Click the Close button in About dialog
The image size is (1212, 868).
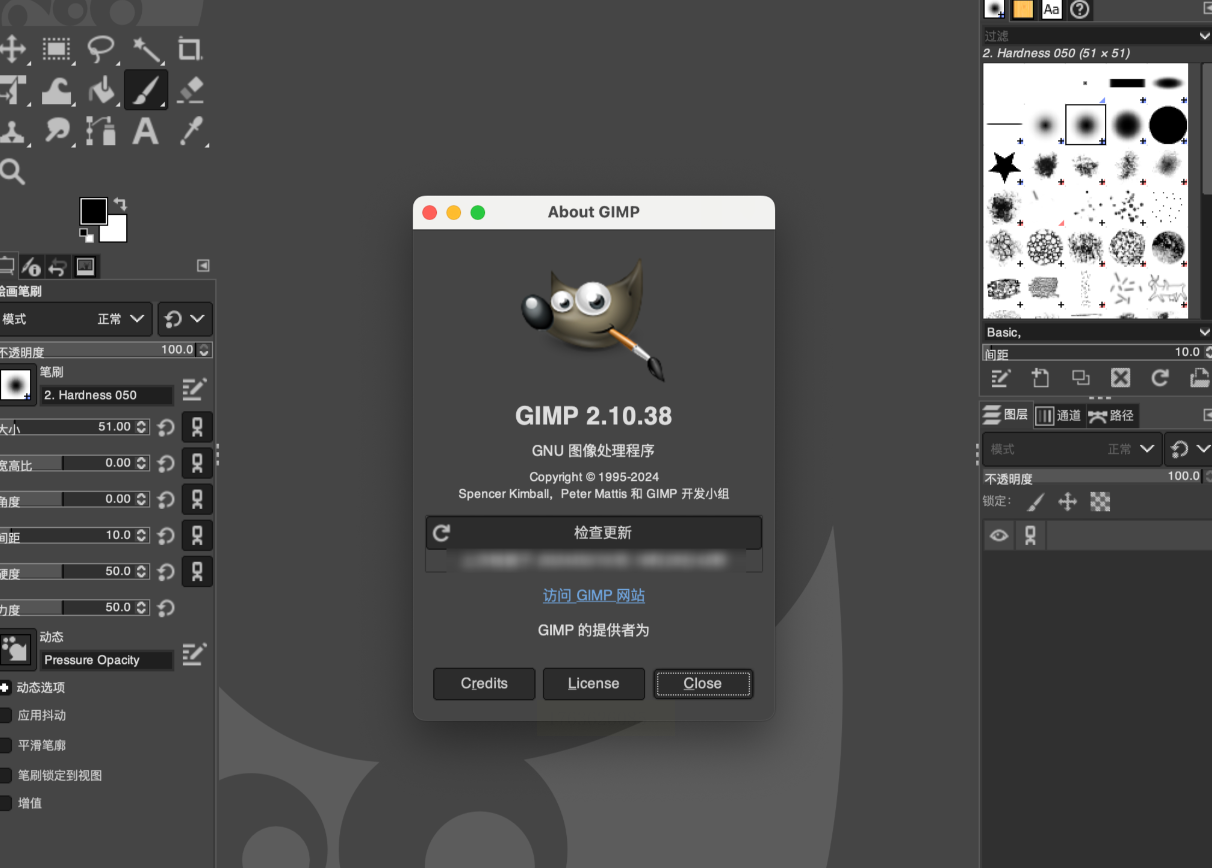[703, 684]
